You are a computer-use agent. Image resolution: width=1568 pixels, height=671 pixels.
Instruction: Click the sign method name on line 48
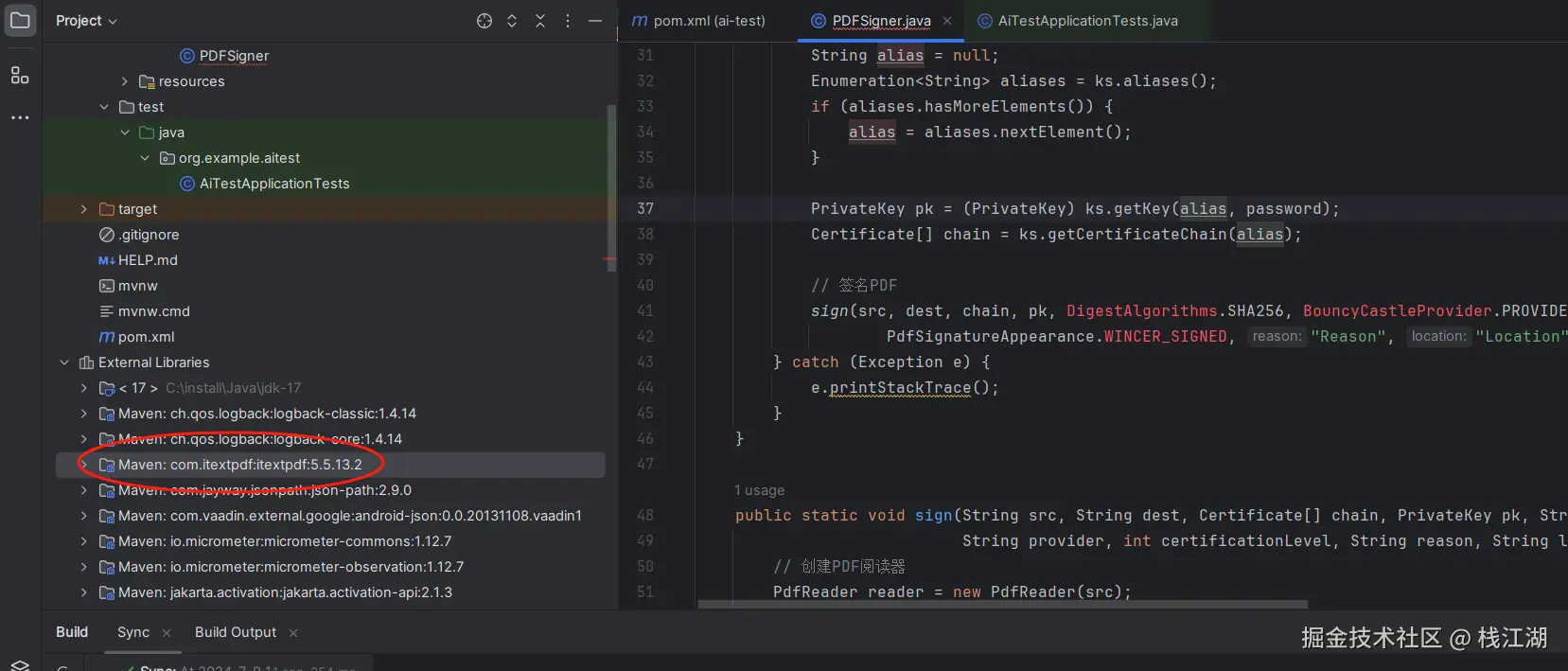click(x=934, y=515)
